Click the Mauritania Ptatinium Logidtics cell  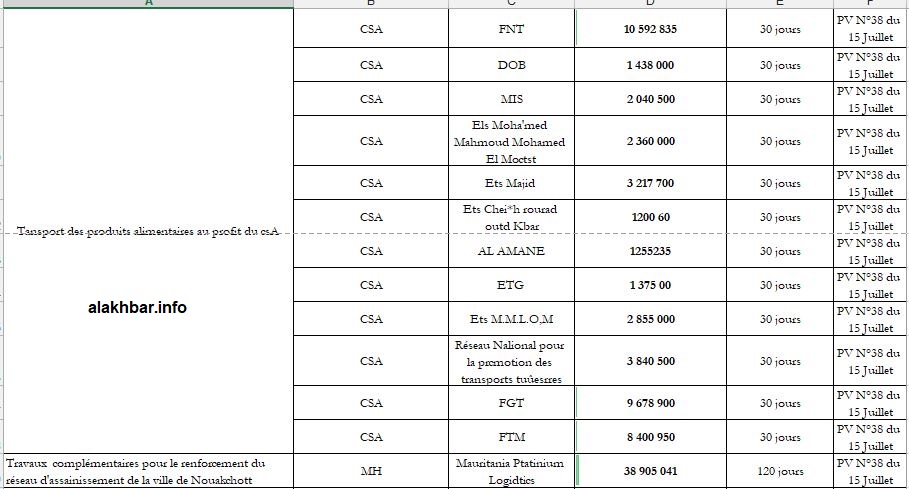click(x=511, y=471)
